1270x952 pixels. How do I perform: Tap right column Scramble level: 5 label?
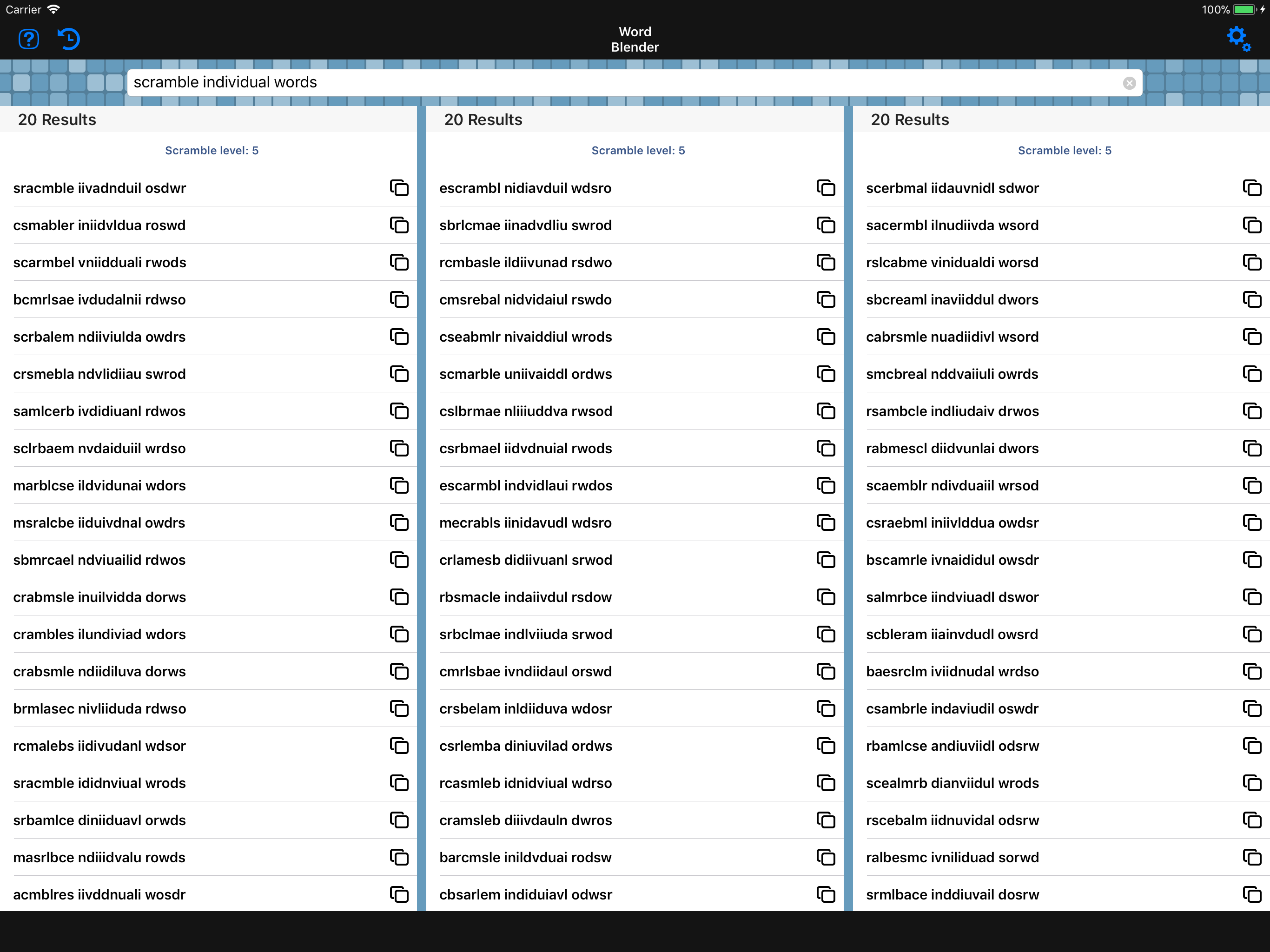(1064, 151)
